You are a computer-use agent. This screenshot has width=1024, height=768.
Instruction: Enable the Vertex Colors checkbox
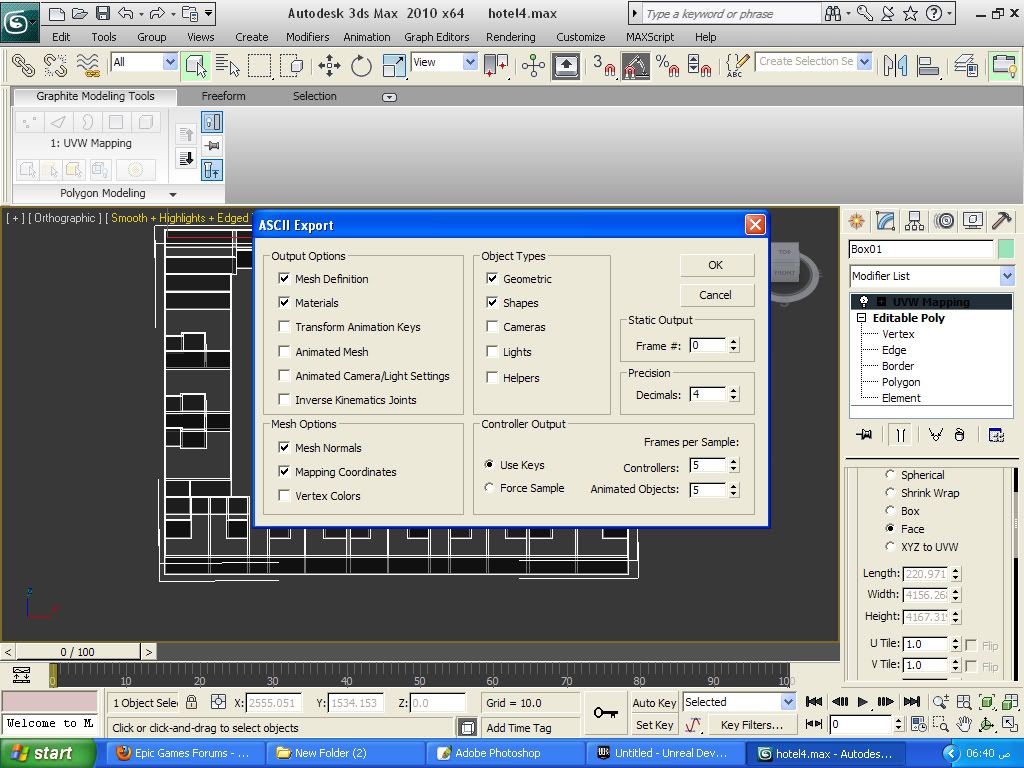pyautogui.click(x=284, y=496)
